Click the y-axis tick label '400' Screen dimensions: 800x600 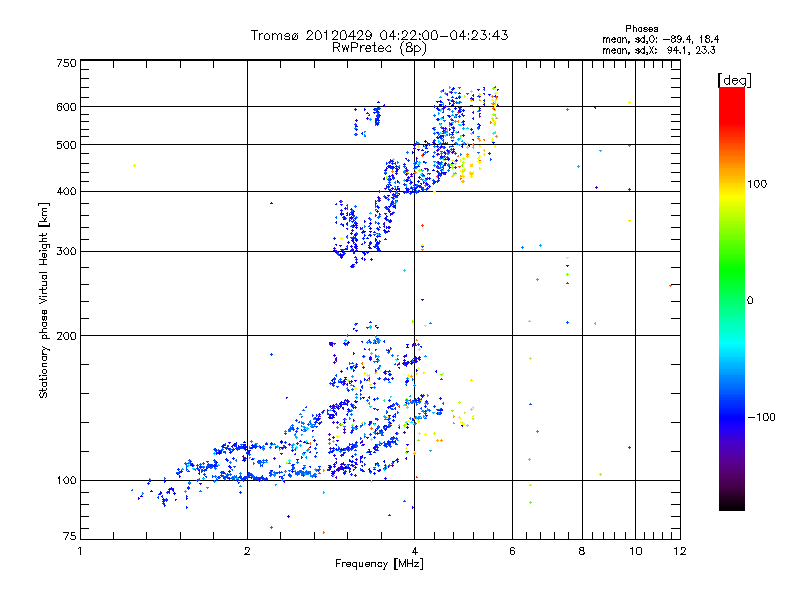click(66, 192)
